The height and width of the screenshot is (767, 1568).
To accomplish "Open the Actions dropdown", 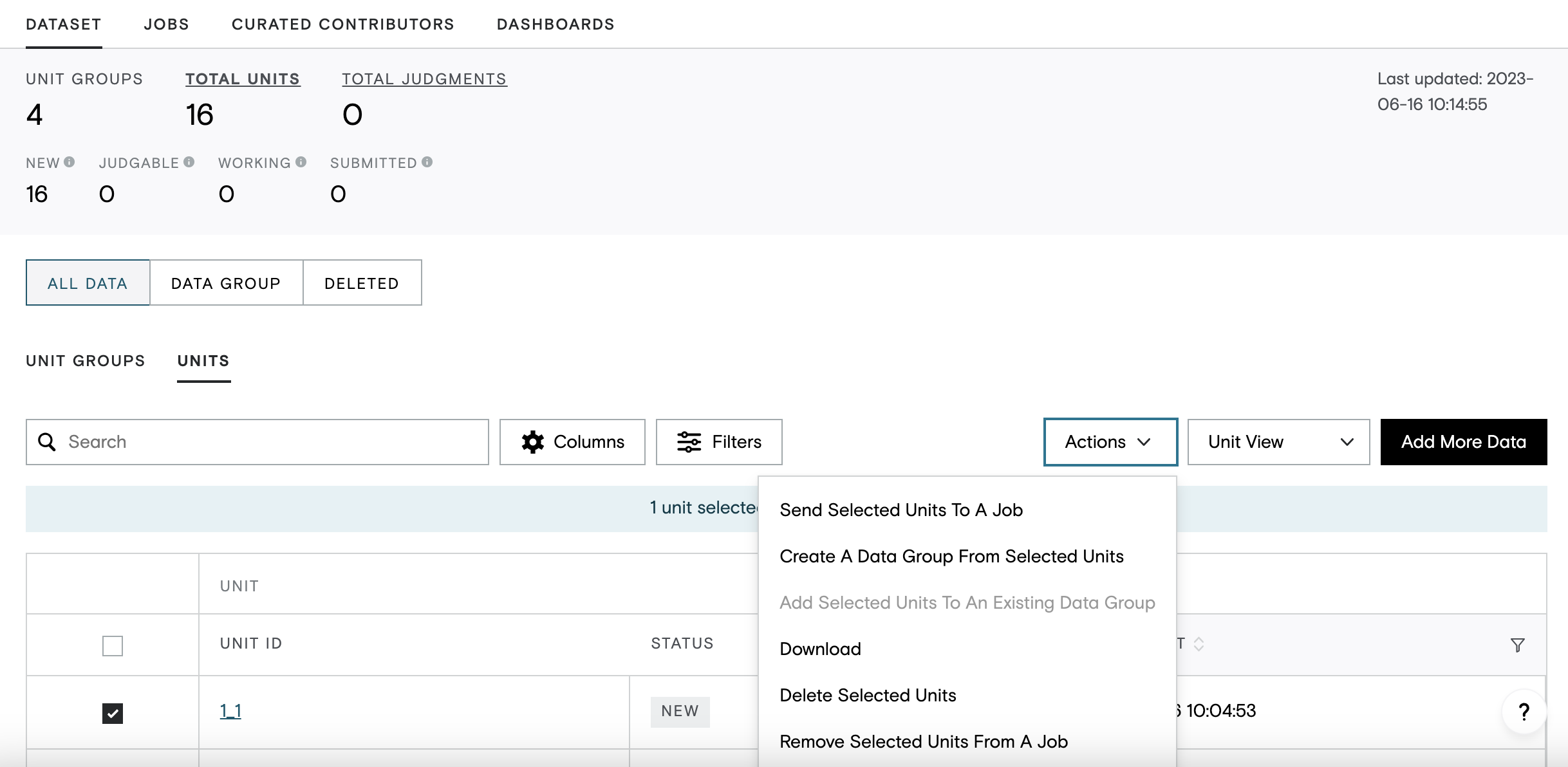I will 1110,442.
